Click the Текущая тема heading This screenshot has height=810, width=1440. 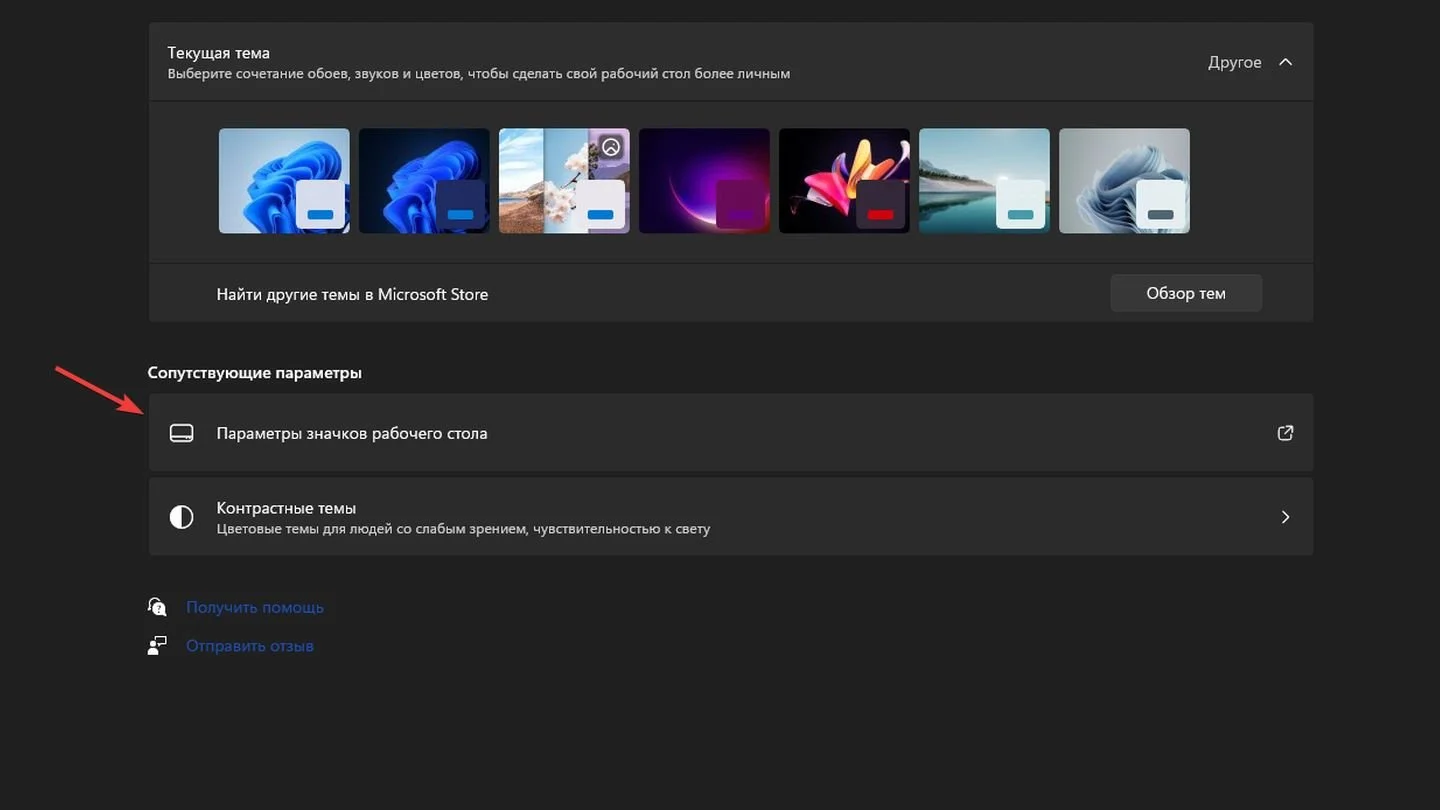(218, 53)
